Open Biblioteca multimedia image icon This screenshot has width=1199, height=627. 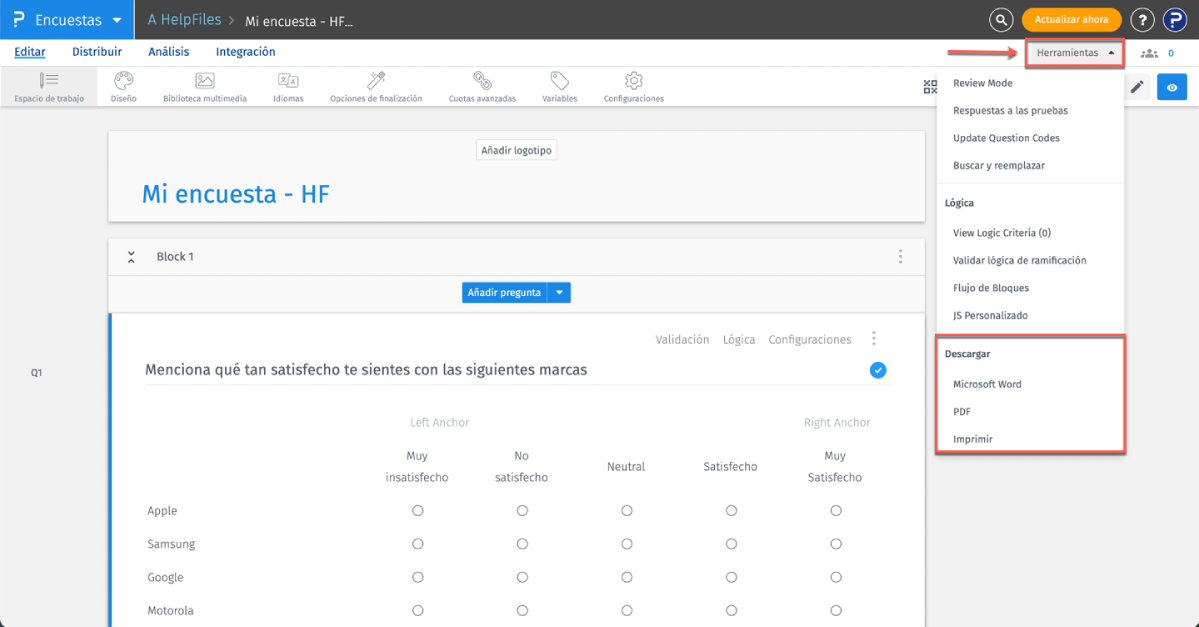coord(204,82)
